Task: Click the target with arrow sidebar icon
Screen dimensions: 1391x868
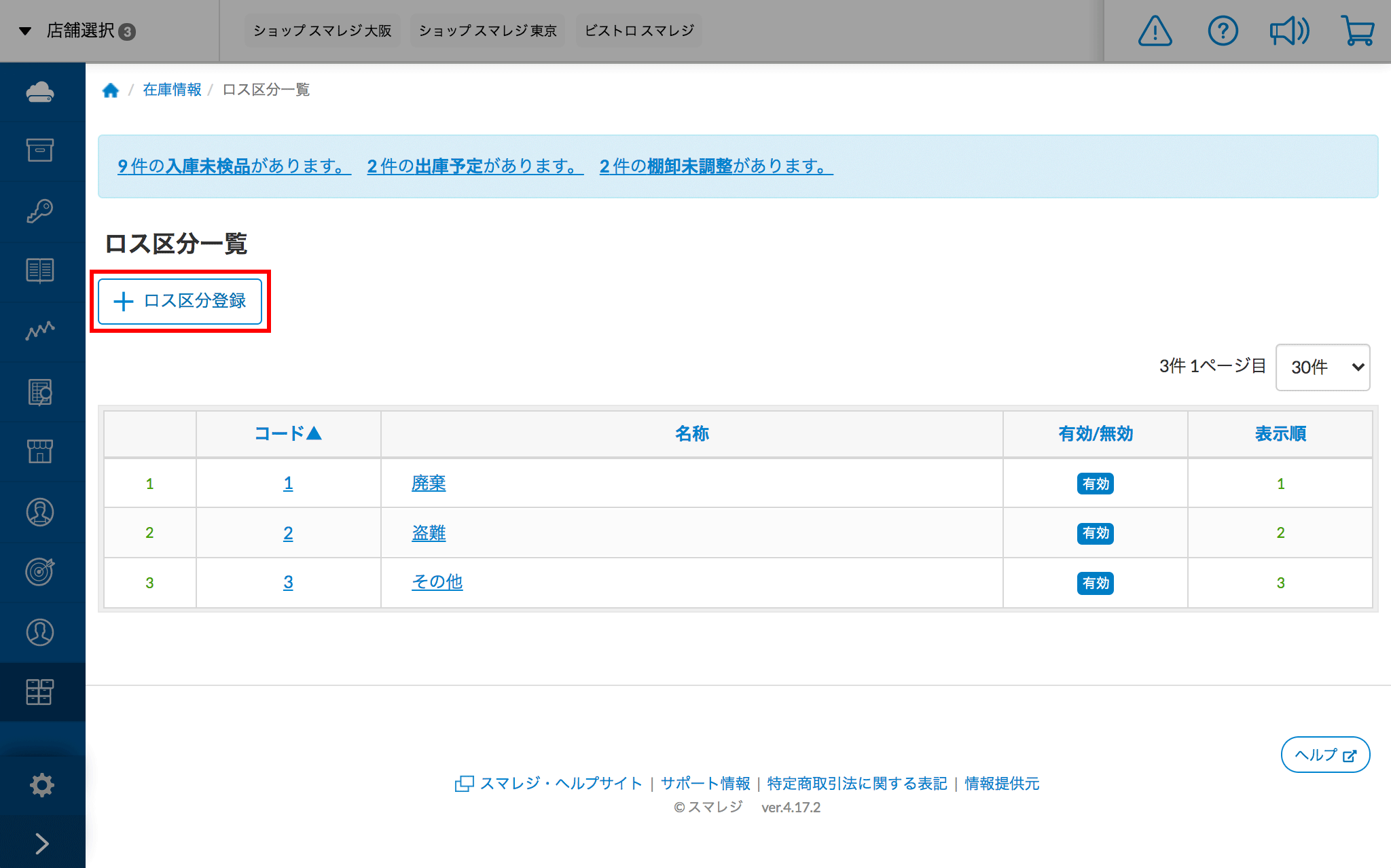Action: coord(40,571)
